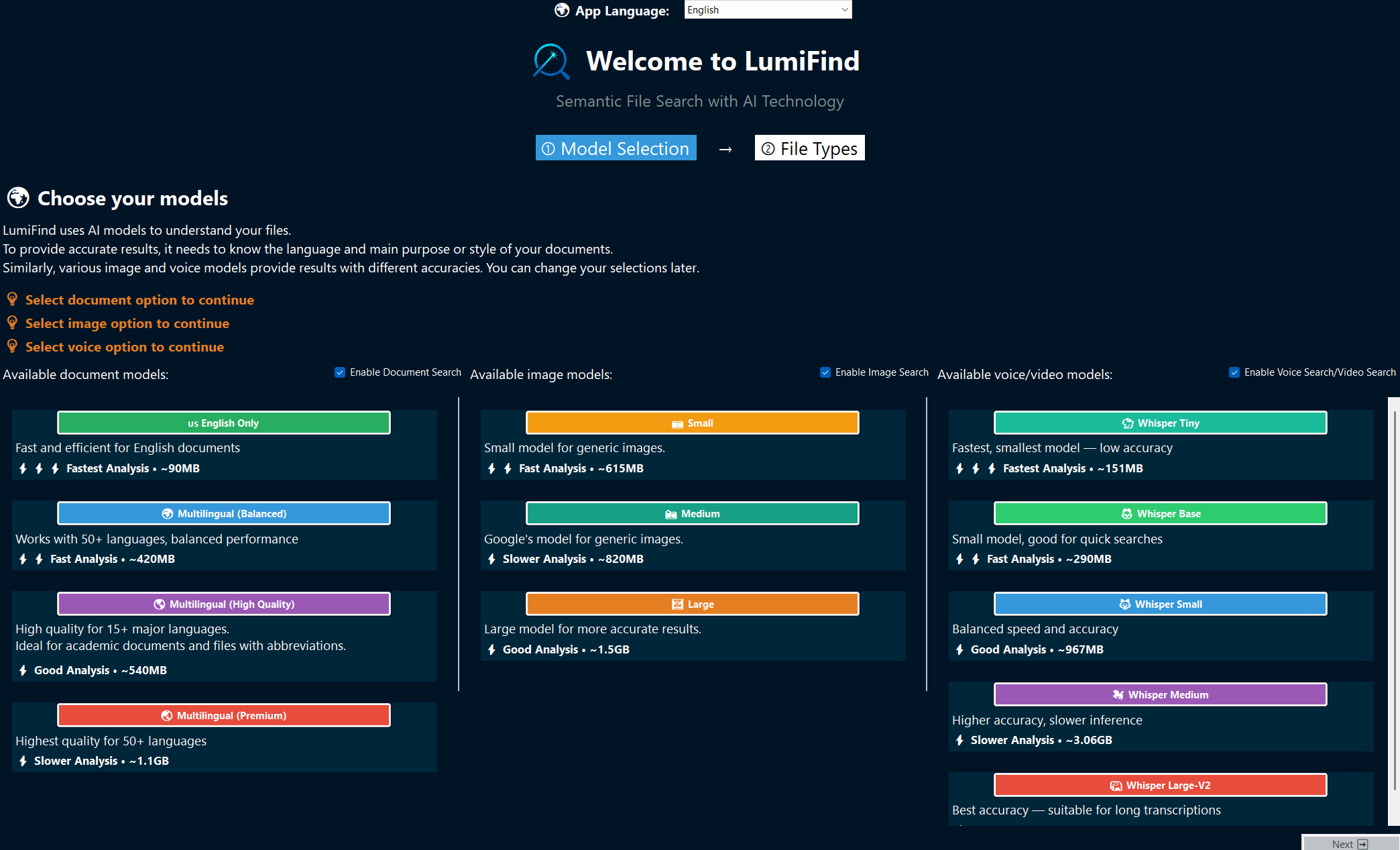Click the globe icon next to Choose your models

[17, 197]
